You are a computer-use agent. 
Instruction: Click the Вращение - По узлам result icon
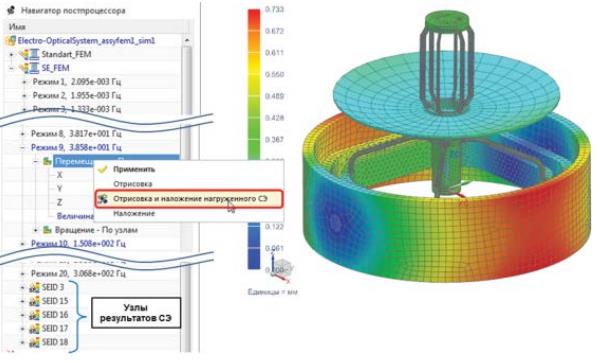point(47,230)
